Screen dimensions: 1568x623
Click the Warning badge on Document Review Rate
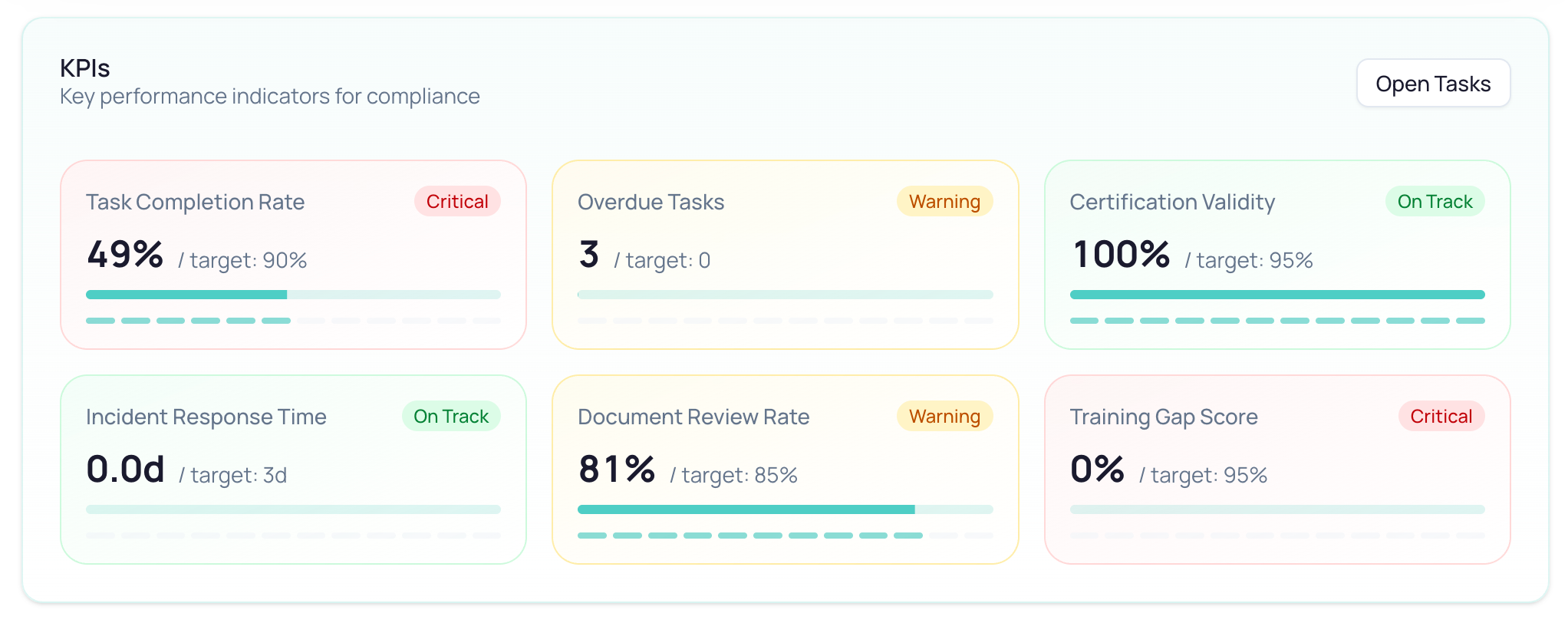coord(945,417)
